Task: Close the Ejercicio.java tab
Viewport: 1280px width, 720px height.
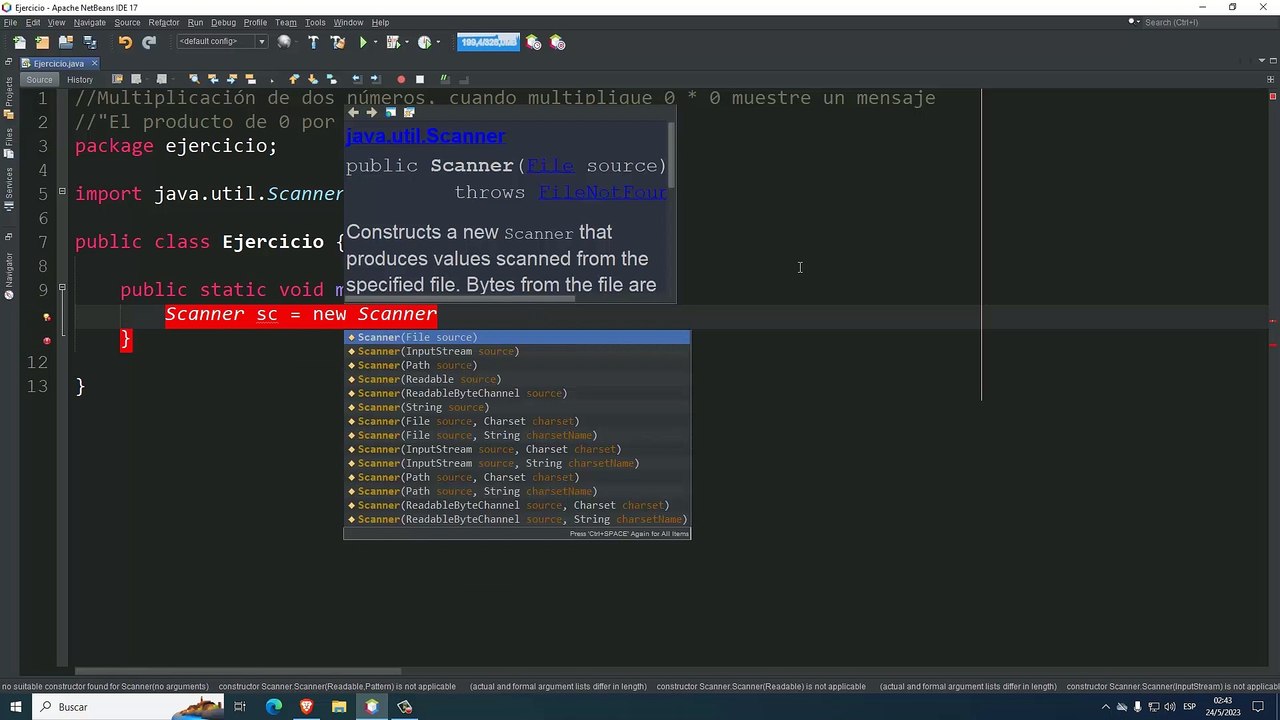Action: pyautogui.click(x=95, y=63)
